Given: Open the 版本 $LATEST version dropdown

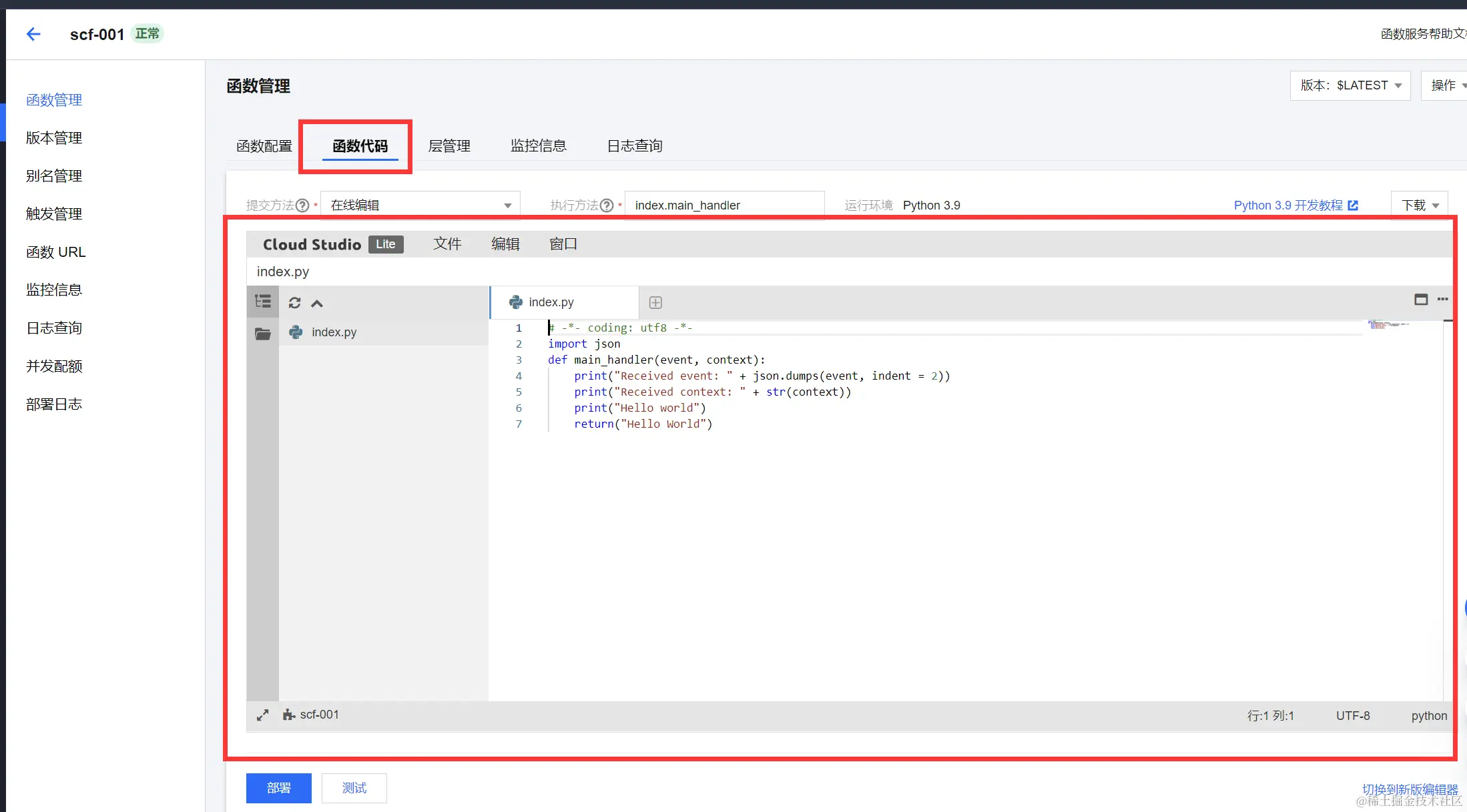Looking at the screenshot, I should [x=1350, y=85].
